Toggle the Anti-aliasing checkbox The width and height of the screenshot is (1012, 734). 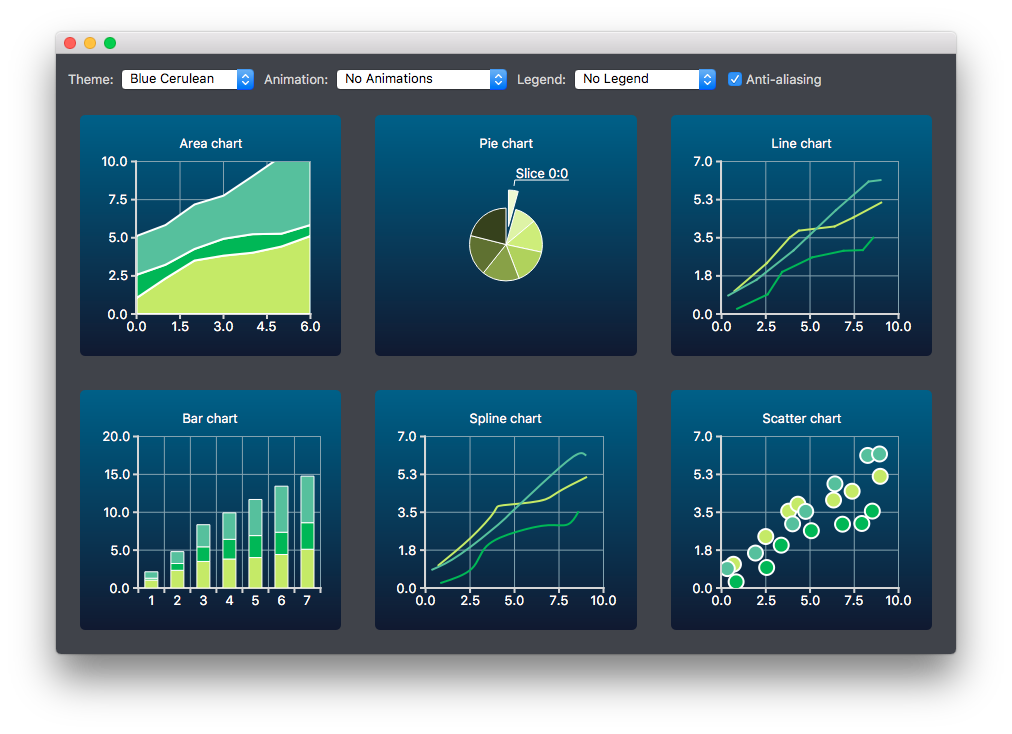pyautogui.click(x=735, y=79)
